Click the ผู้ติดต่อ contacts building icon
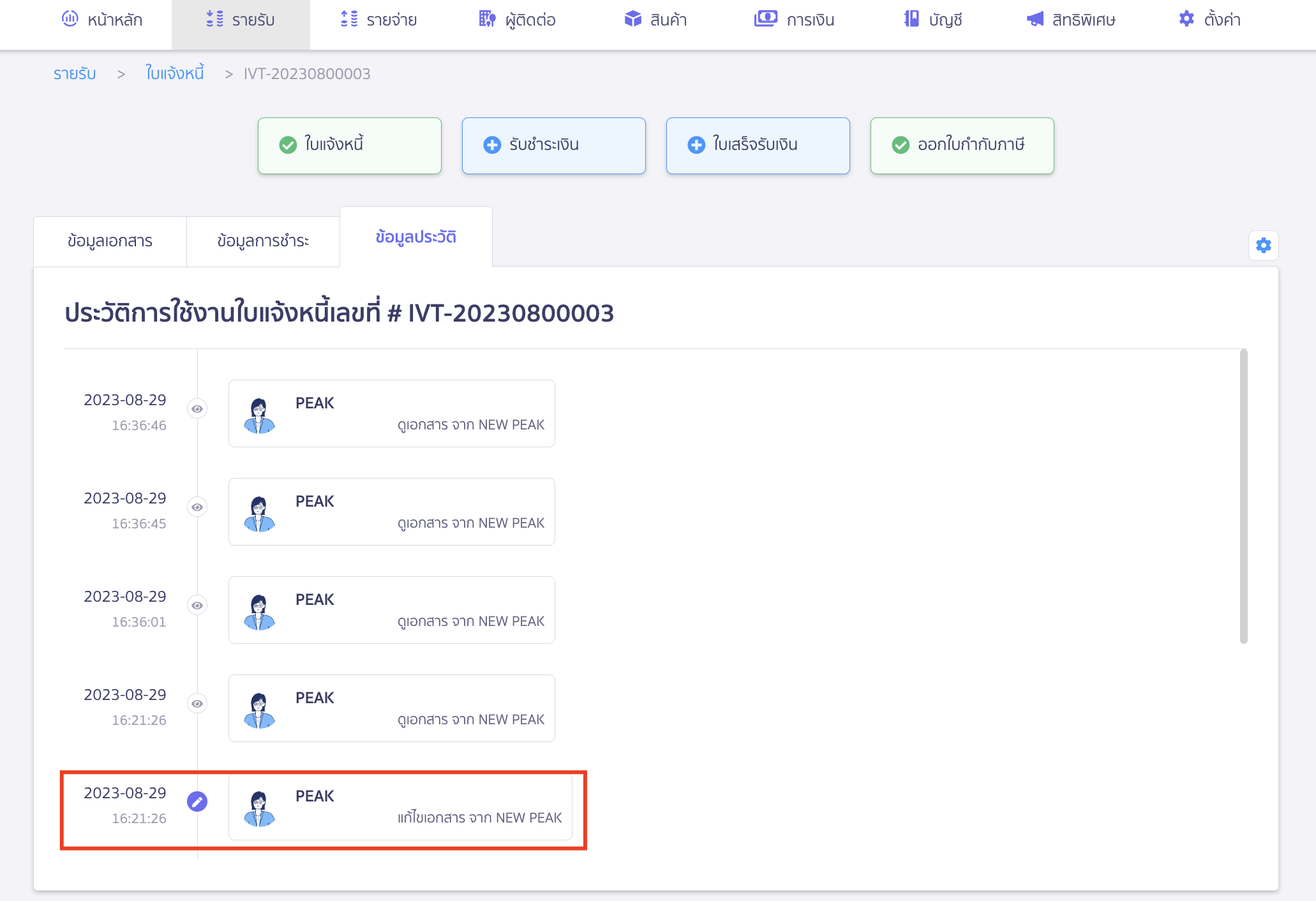Screen dimensions: 1316x901 coord(487,19)
